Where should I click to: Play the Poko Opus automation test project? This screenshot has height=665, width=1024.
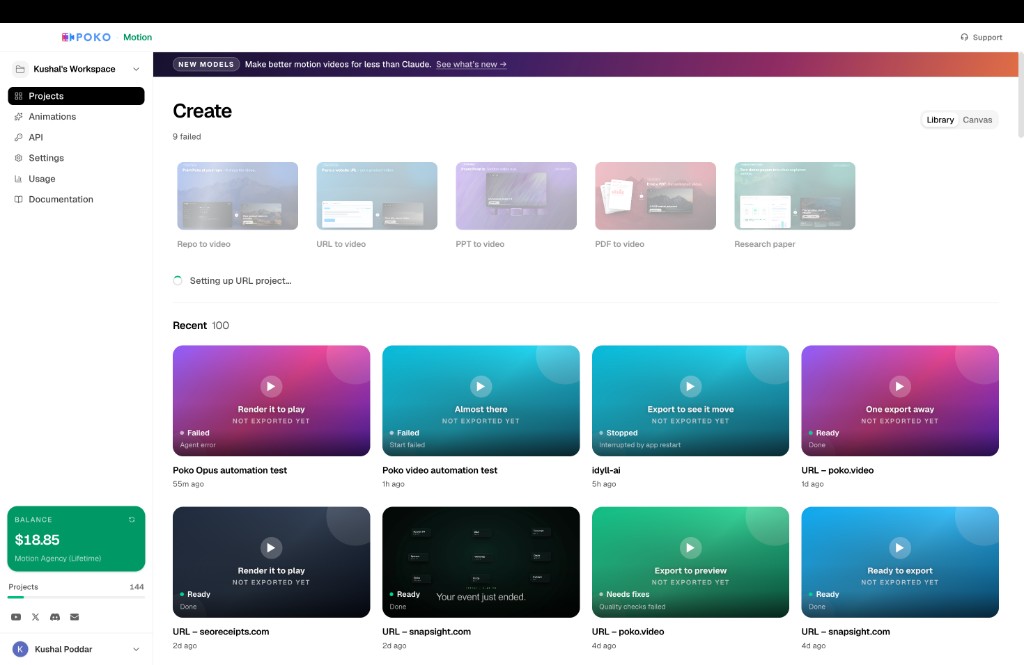(271, 386)
